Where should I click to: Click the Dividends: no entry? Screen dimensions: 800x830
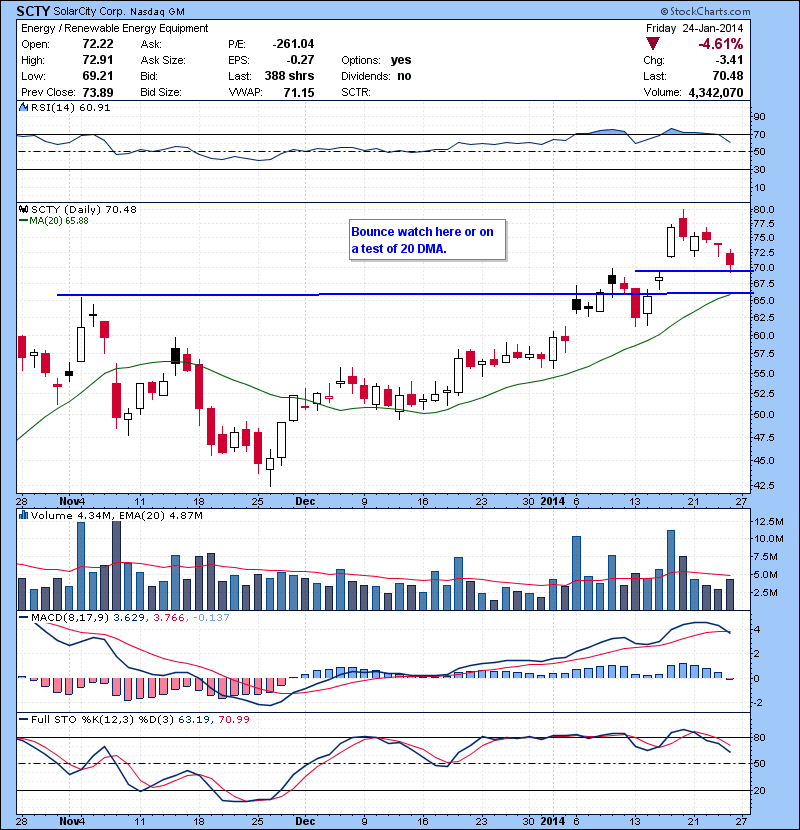coord(376,76)
